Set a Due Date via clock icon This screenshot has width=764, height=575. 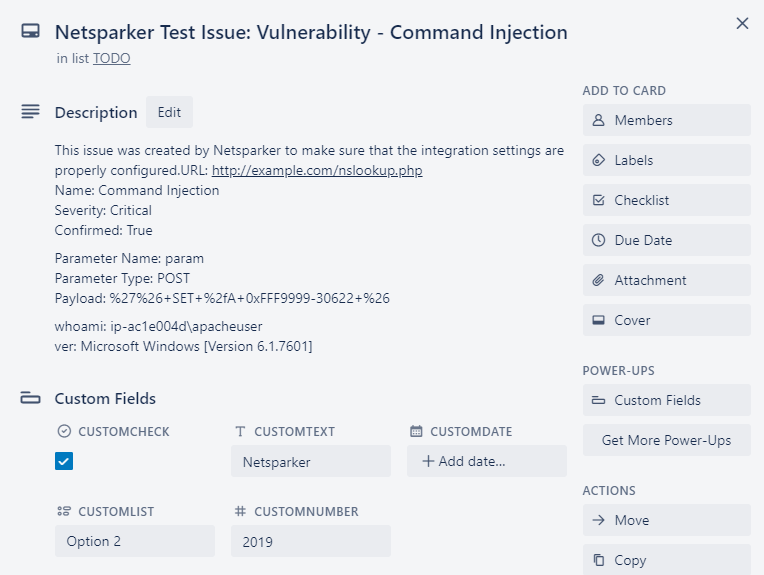pos(599,240)
